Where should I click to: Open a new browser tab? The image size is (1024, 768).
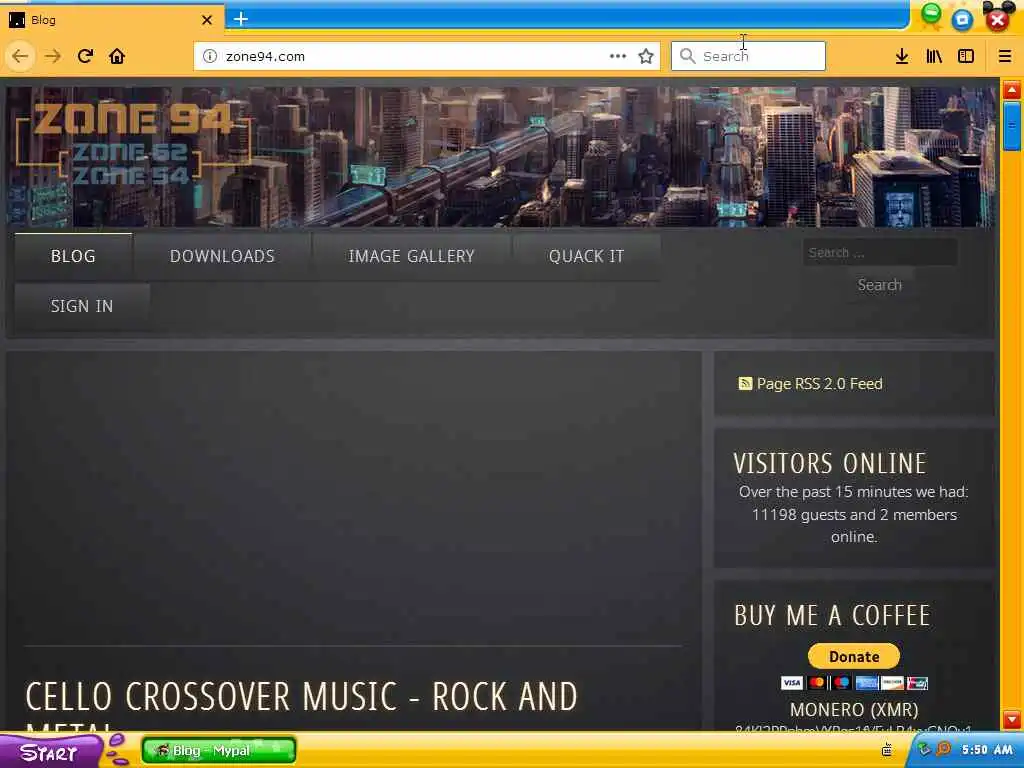241,19
